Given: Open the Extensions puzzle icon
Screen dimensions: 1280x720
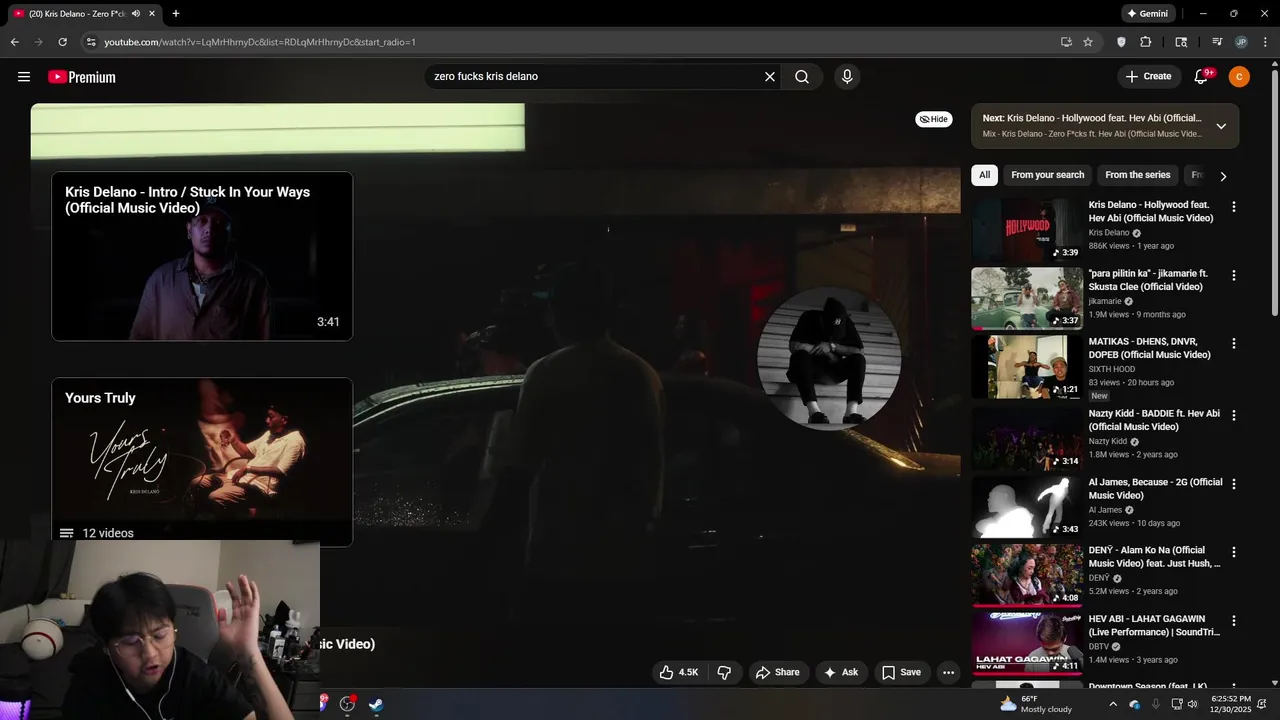Looking at the screenshot, I should click(1146, 42).
